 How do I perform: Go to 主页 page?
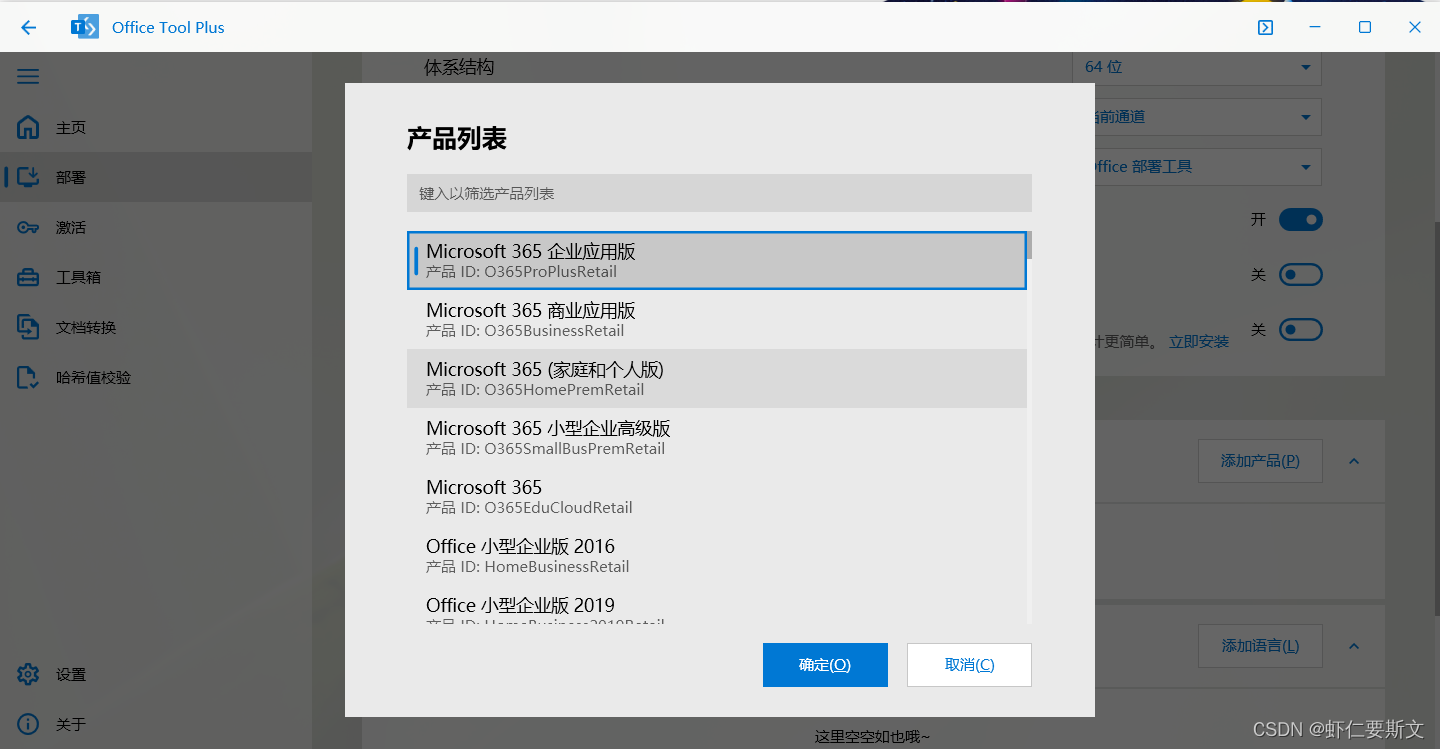tap(156, 128)
